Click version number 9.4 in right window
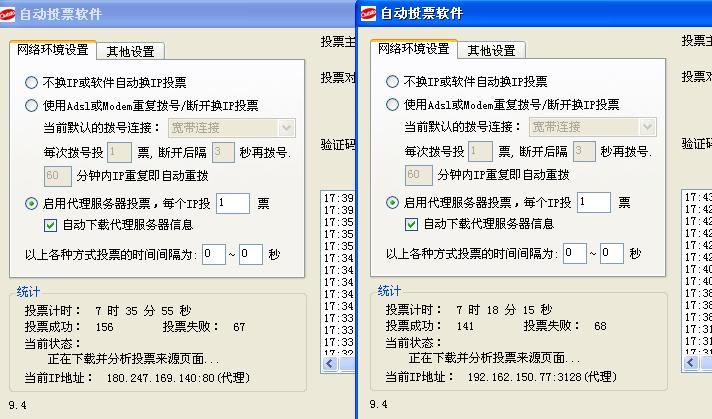This screenshot has height=419, width=712. click(378, 404)
